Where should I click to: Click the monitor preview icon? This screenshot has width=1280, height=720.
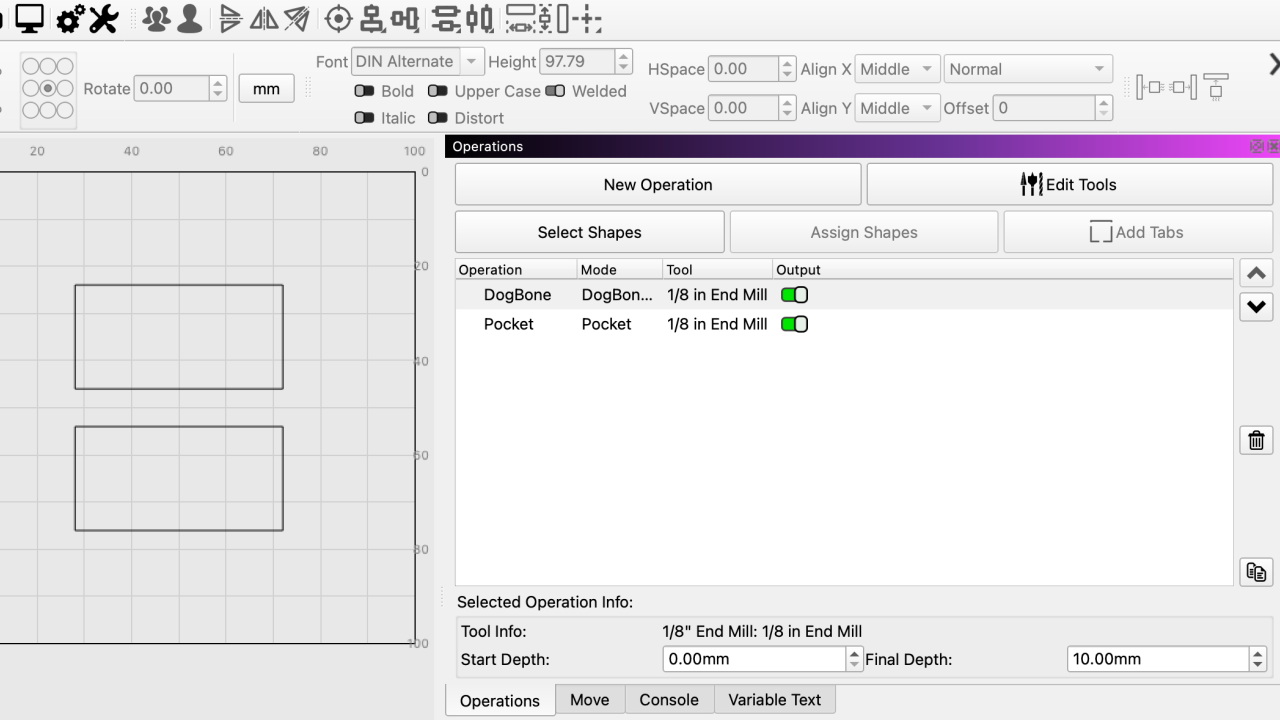(x=30, y=18)
